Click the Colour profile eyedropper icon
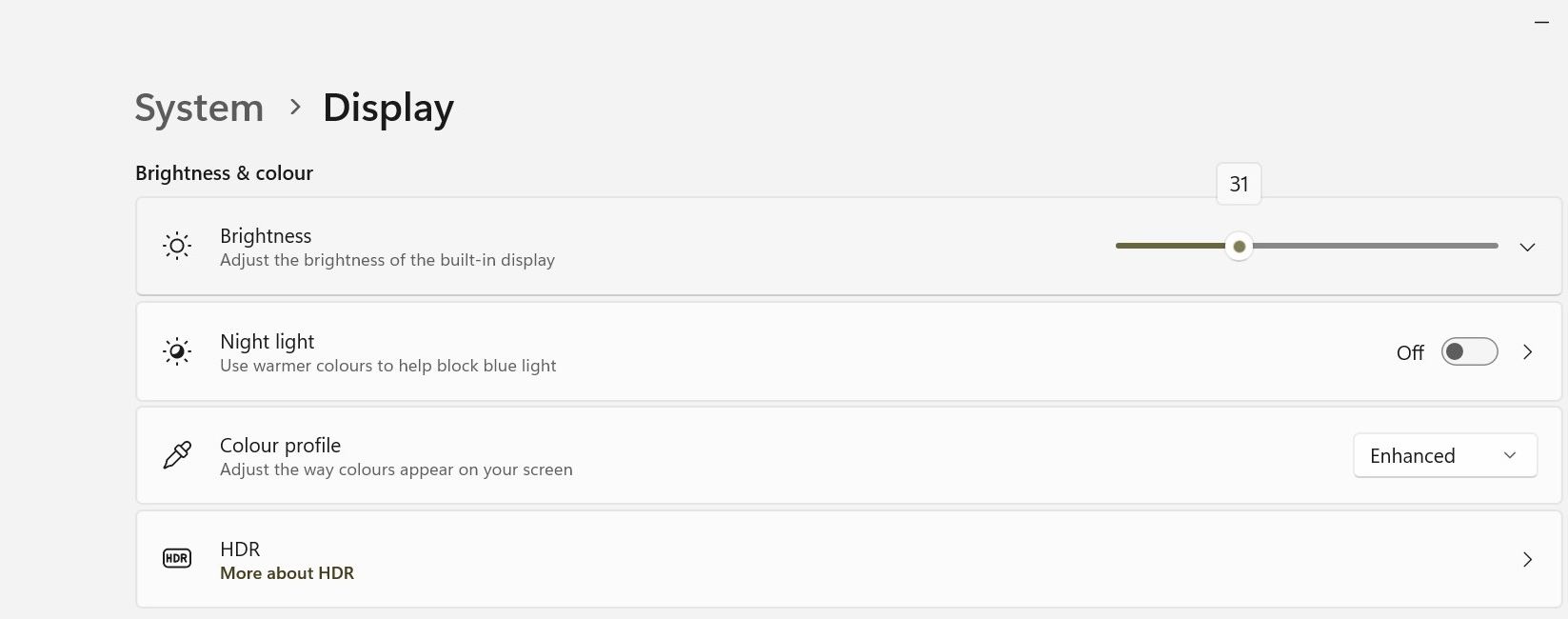This screenshot has height=619, width=1568. click(176, 455)
